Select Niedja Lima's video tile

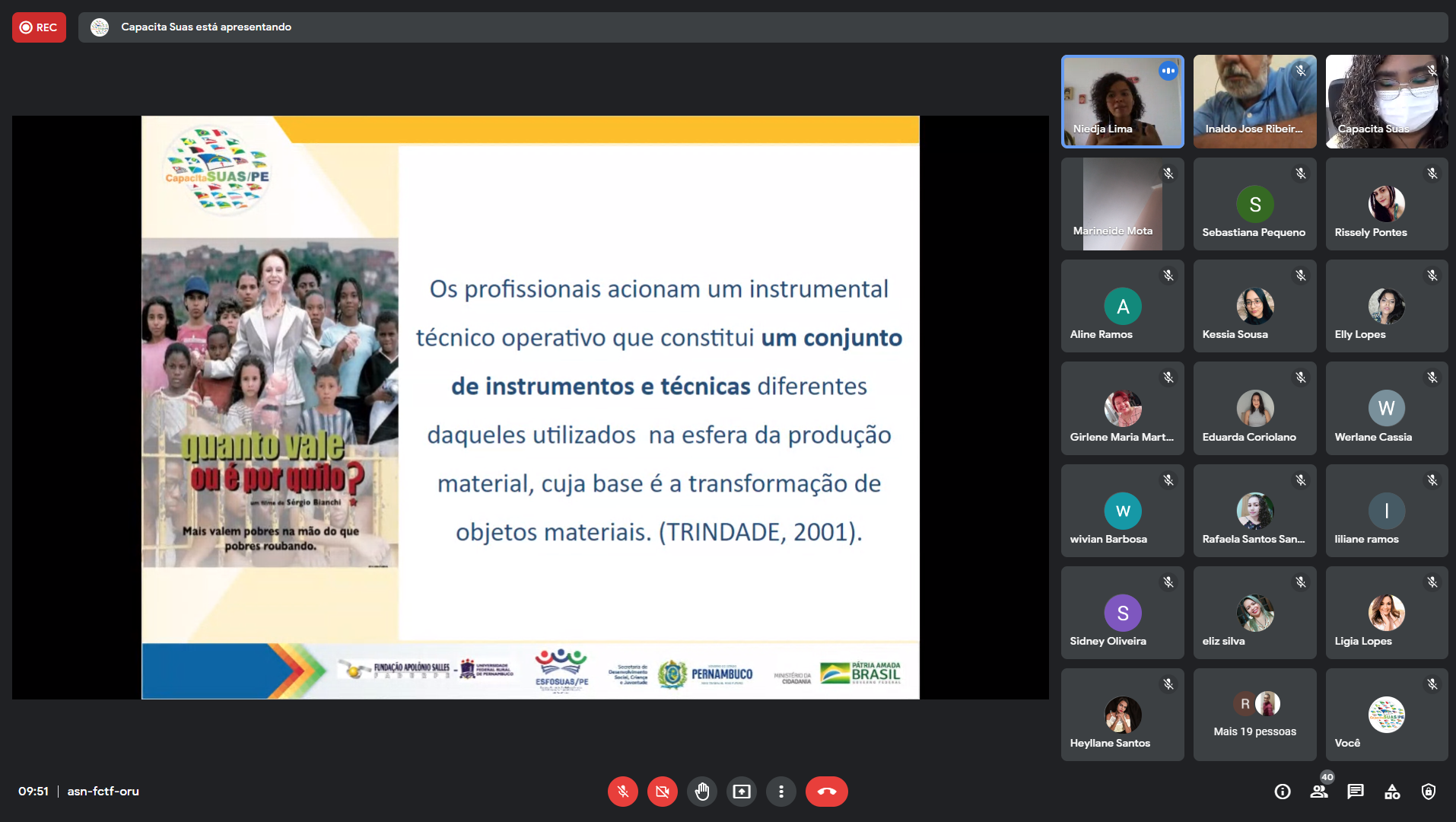pos(1122,101)
